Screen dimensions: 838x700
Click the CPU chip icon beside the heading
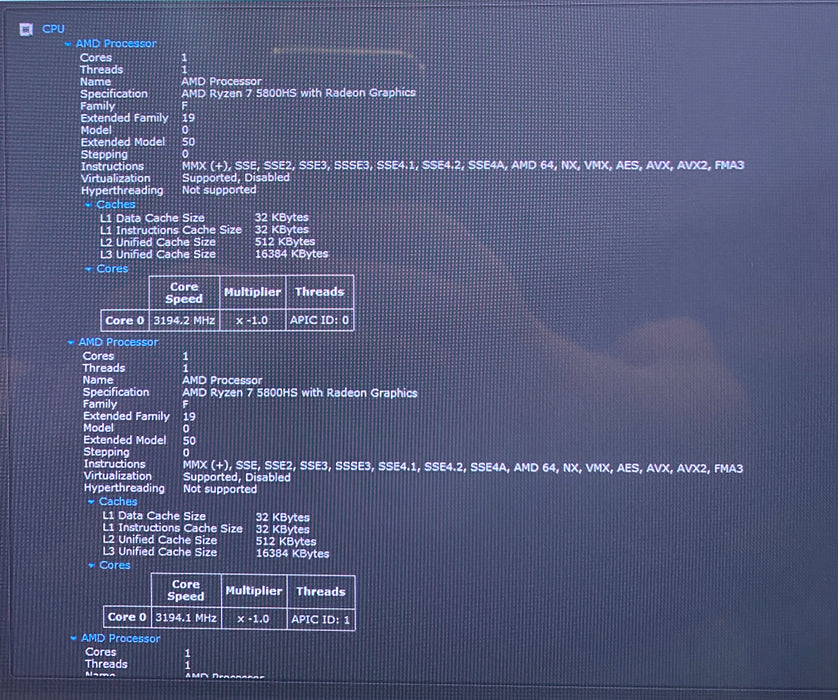point(26,29)
